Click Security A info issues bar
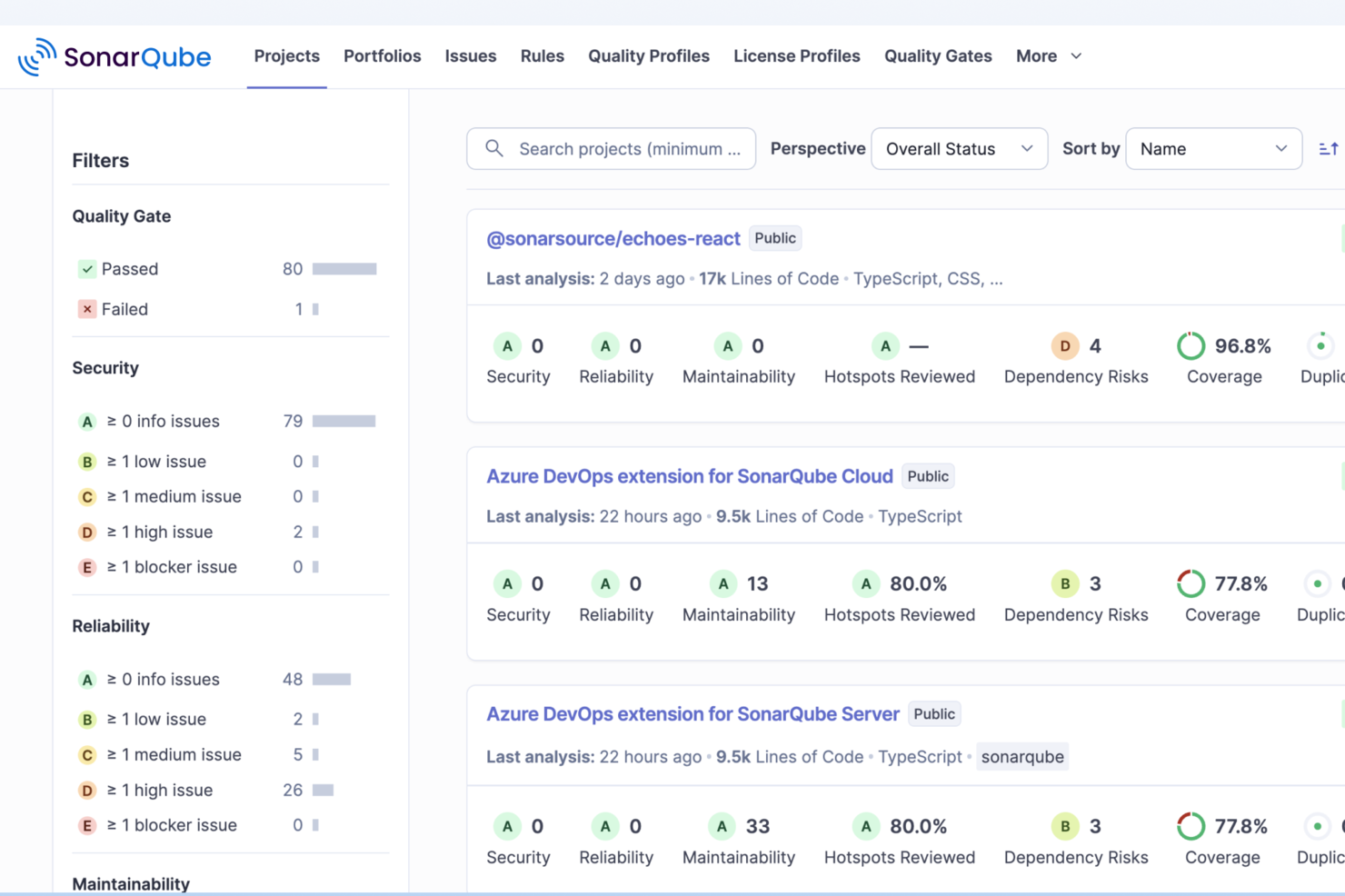 [344, 422]
